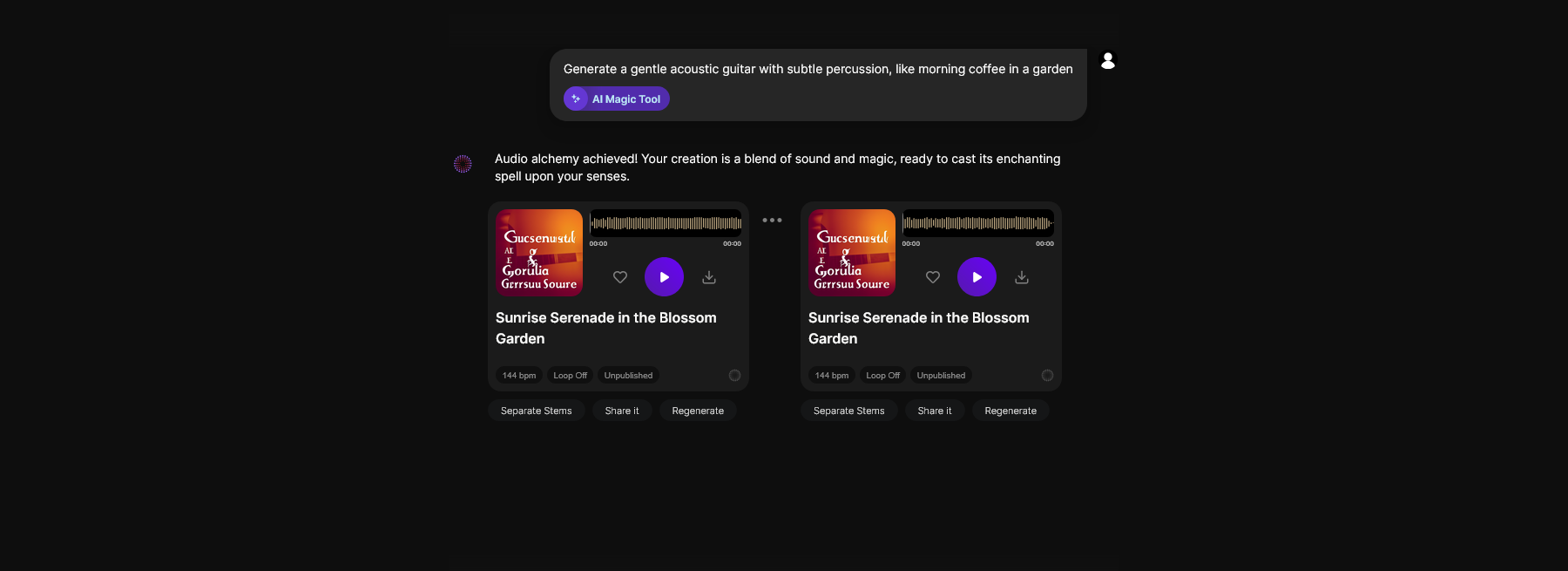
Task: Click the 'Audio alchemy achieved!' response text
Action: [778, 167]
